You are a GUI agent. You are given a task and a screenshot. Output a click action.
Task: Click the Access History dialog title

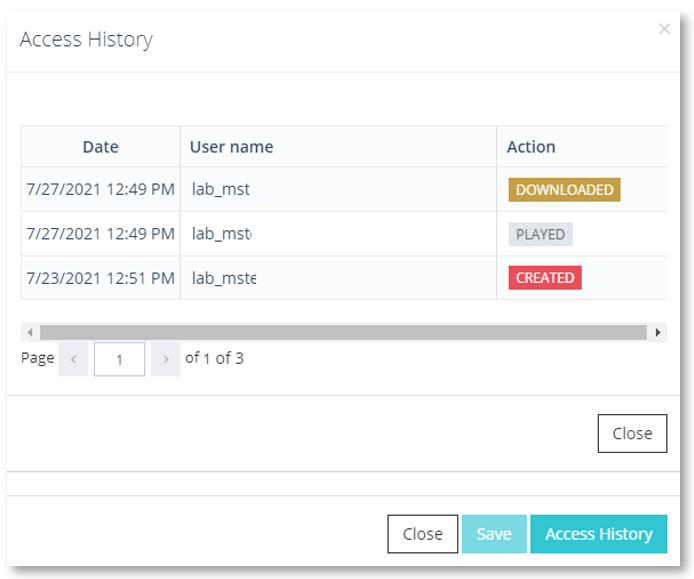[86, 39]
